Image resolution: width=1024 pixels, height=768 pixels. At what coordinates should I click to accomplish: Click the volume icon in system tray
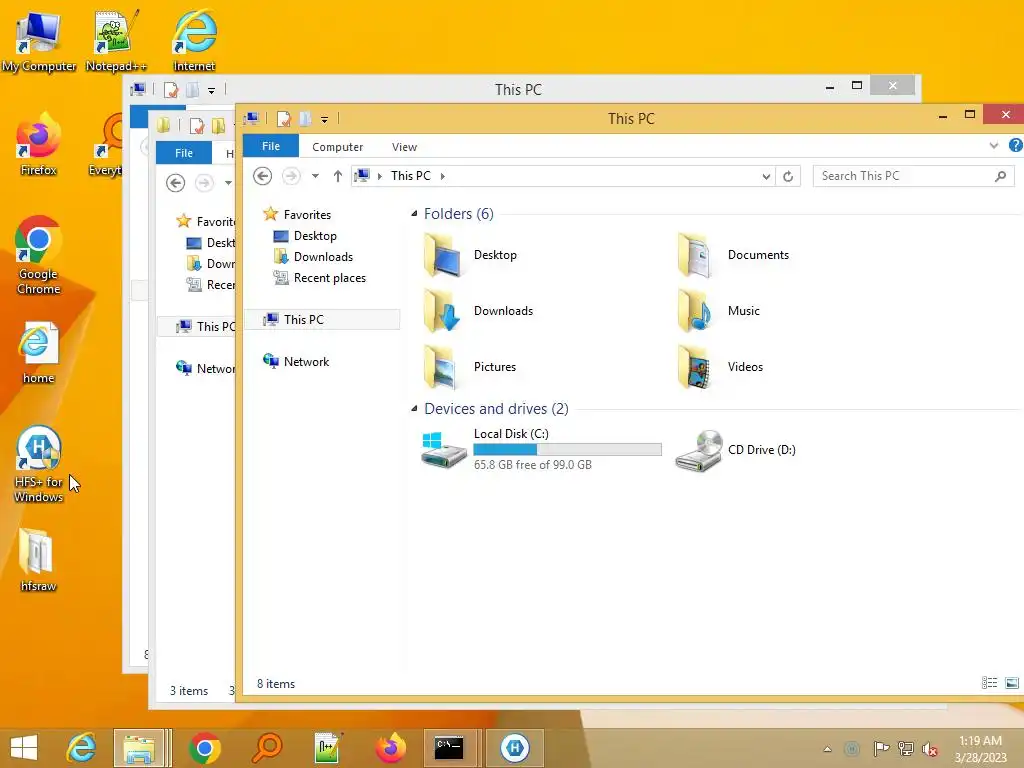click(929, 749)
